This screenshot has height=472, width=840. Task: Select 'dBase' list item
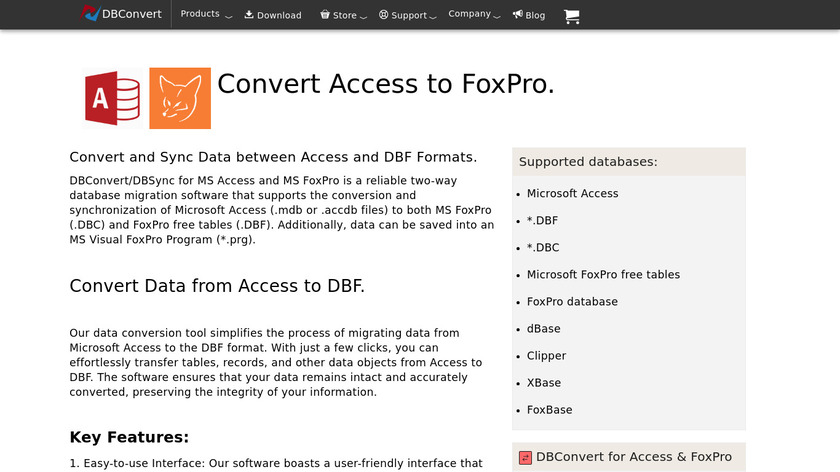click(x=543, y=328)
